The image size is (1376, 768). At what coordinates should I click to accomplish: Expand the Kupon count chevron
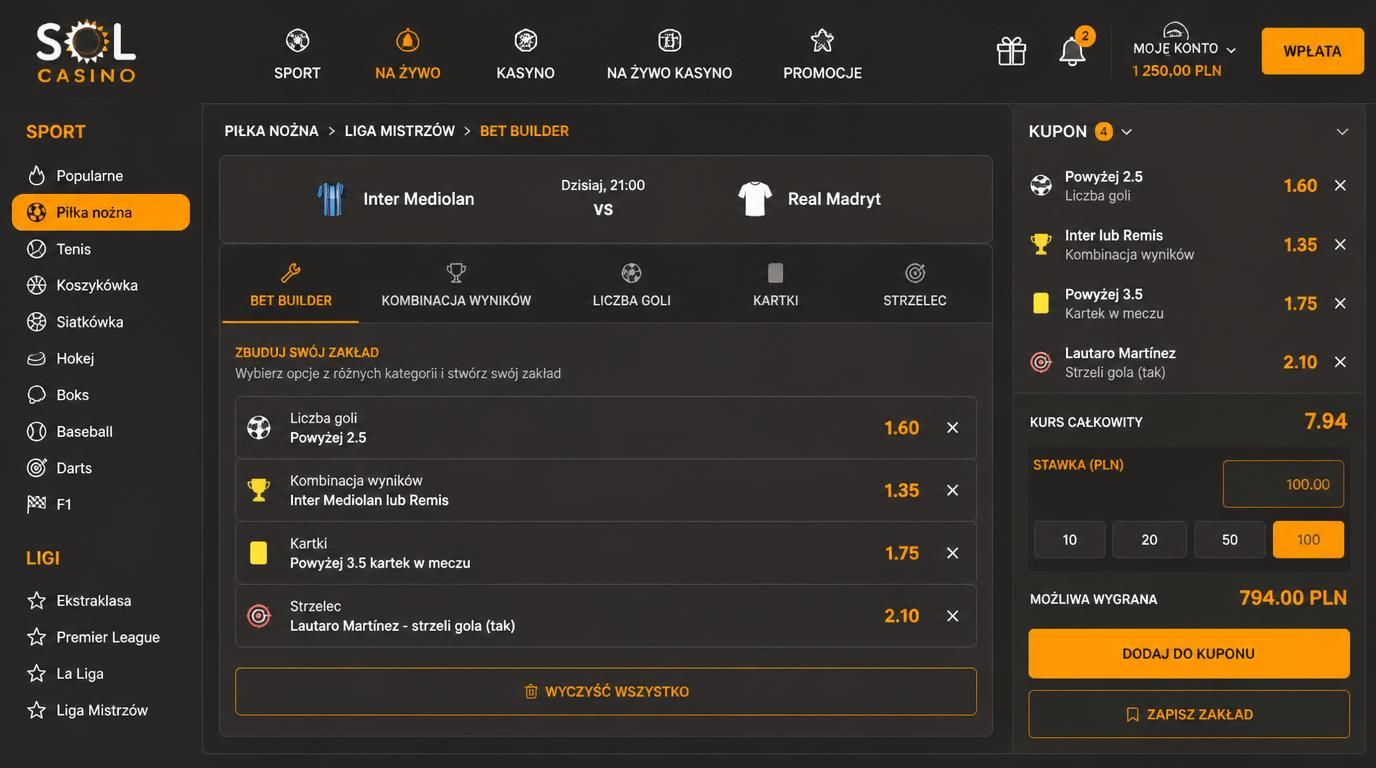[1127, 132]
